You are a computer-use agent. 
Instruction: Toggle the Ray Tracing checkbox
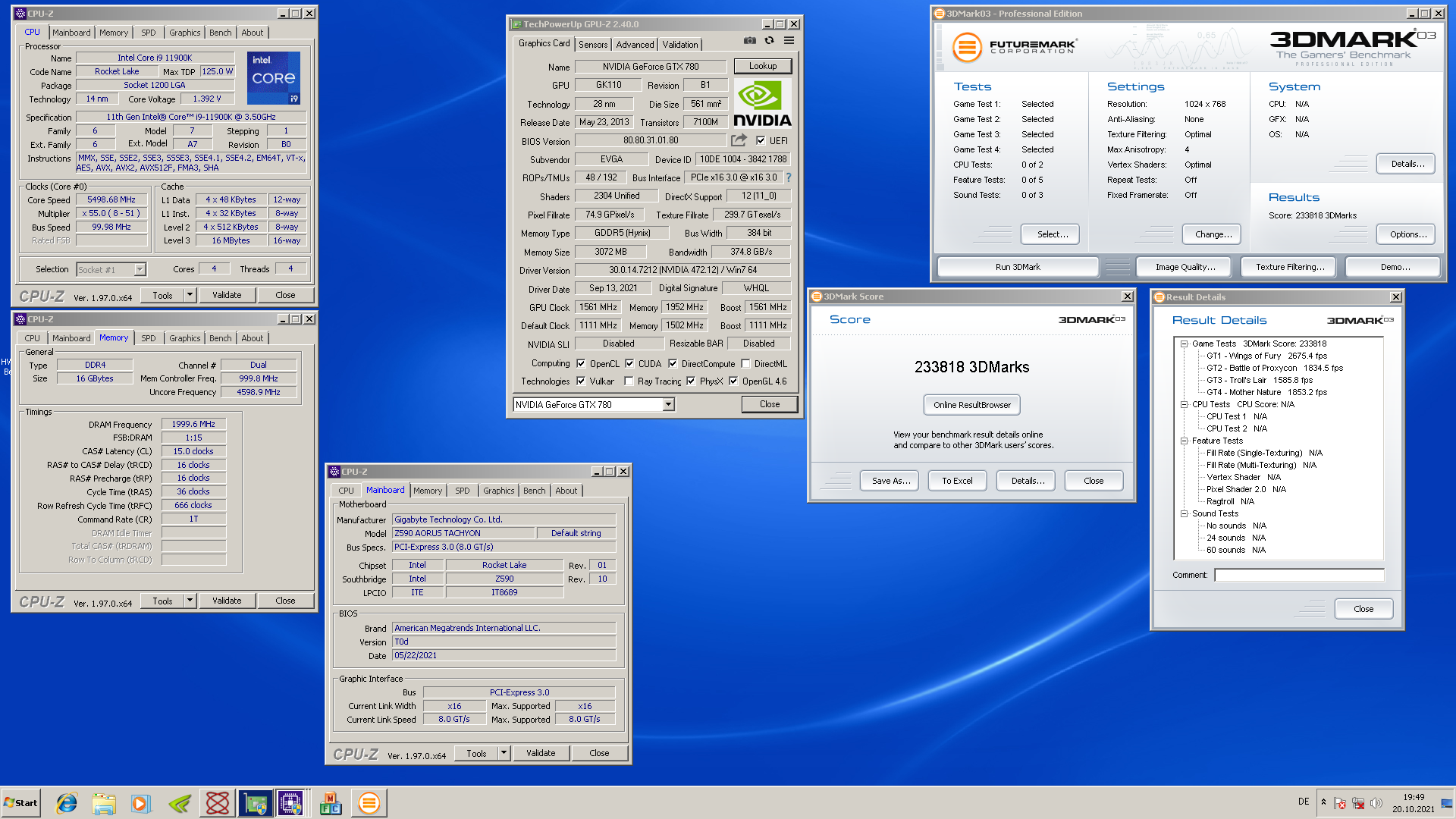coord(629,381)
